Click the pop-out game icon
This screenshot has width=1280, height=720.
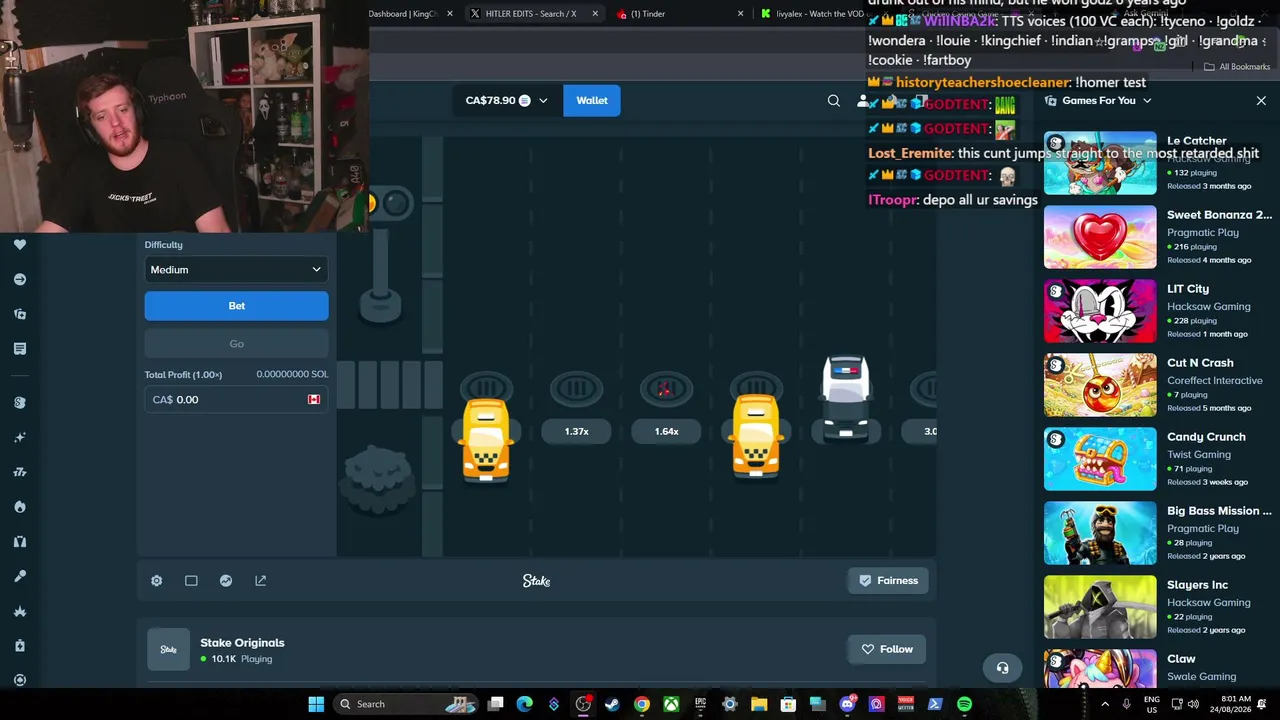tap(261, 581)
